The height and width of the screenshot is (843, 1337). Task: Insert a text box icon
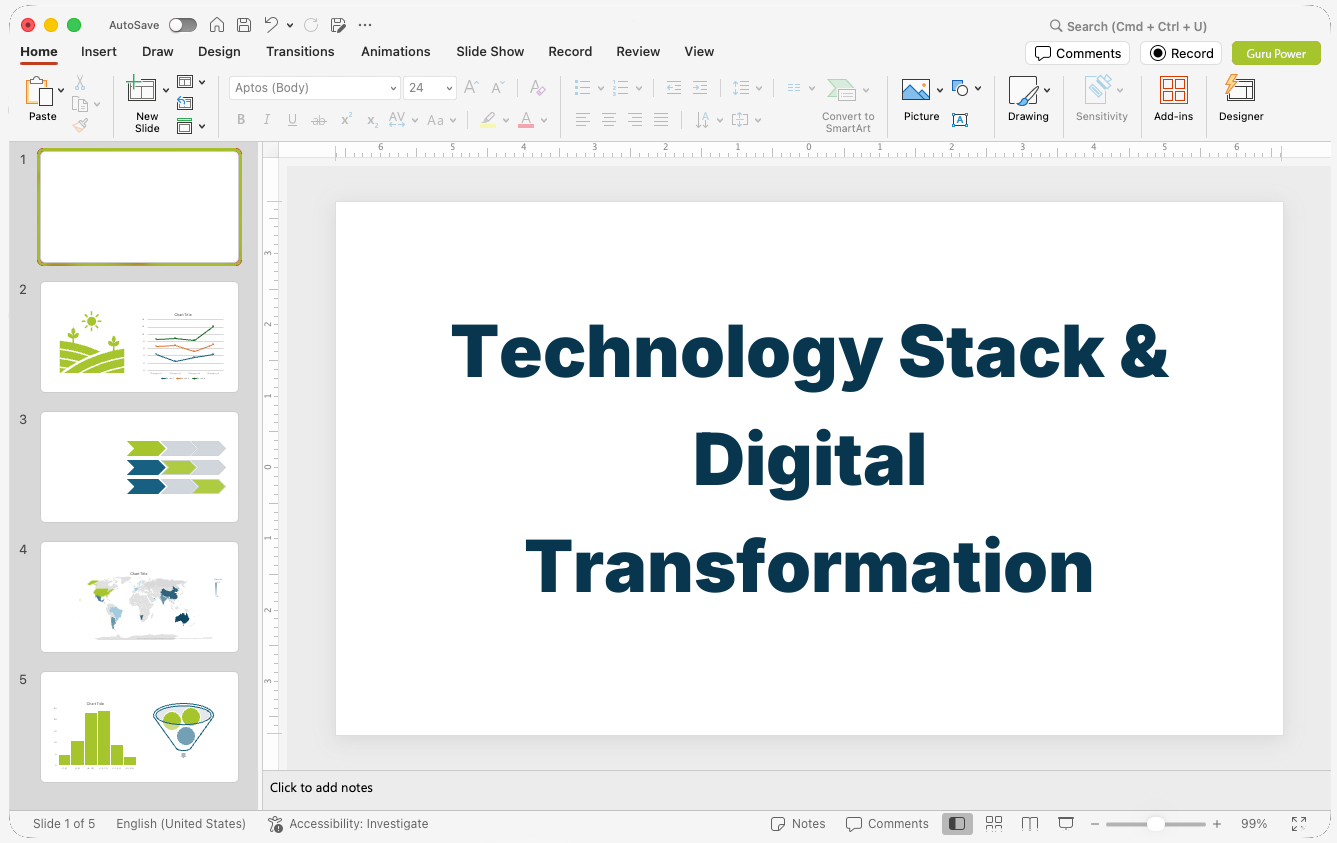[960, 120]
